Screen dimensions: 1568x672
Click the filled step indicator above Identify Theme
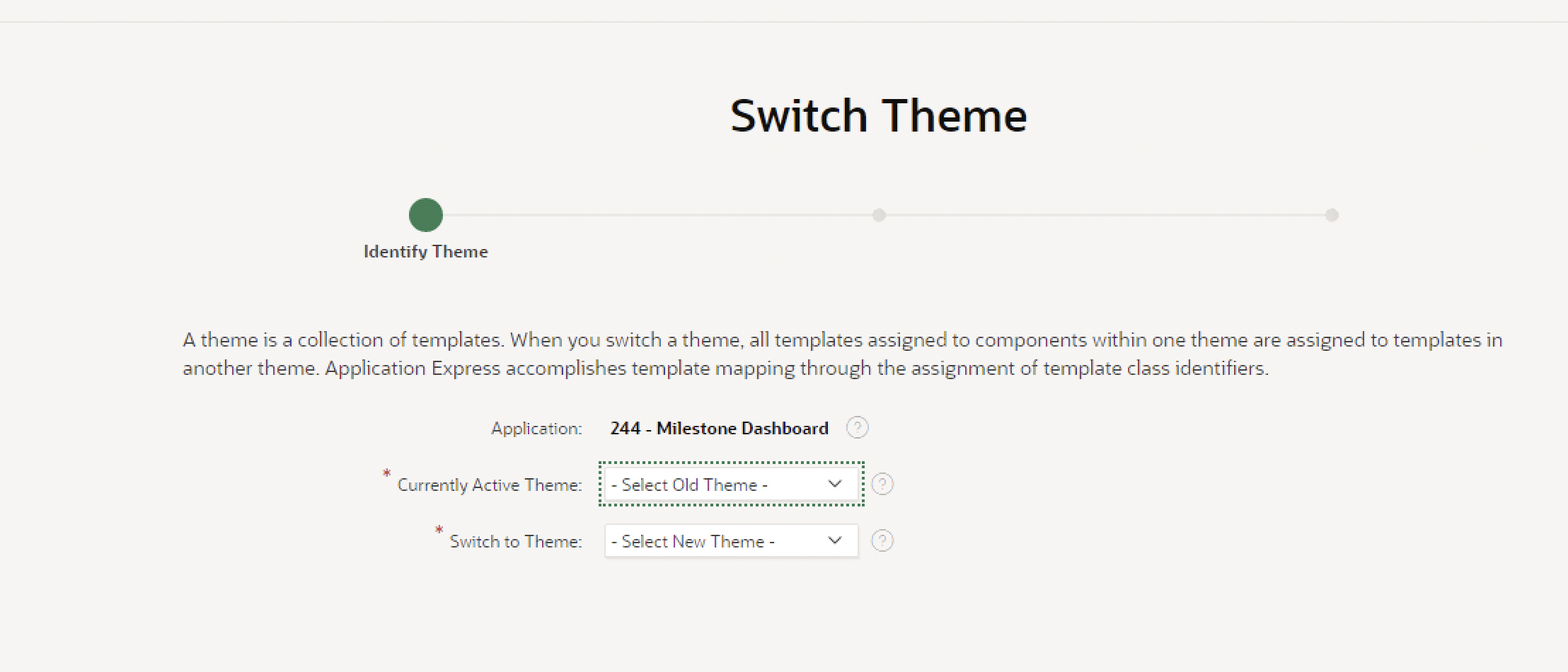425,215
